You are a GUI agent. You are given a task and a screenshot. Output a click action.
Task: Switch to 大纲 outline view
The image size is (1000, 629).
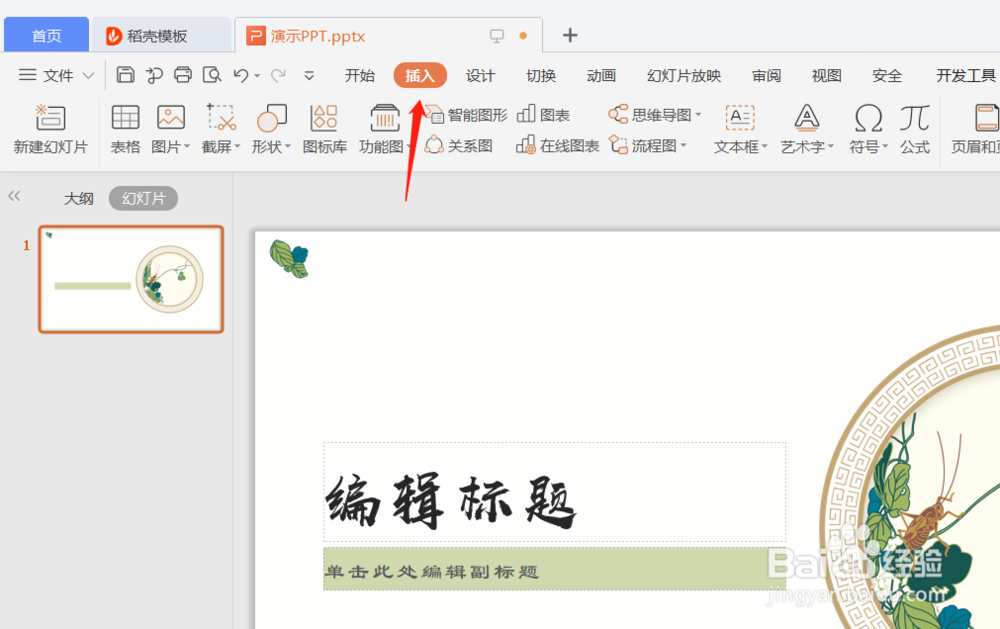(78, 198)
